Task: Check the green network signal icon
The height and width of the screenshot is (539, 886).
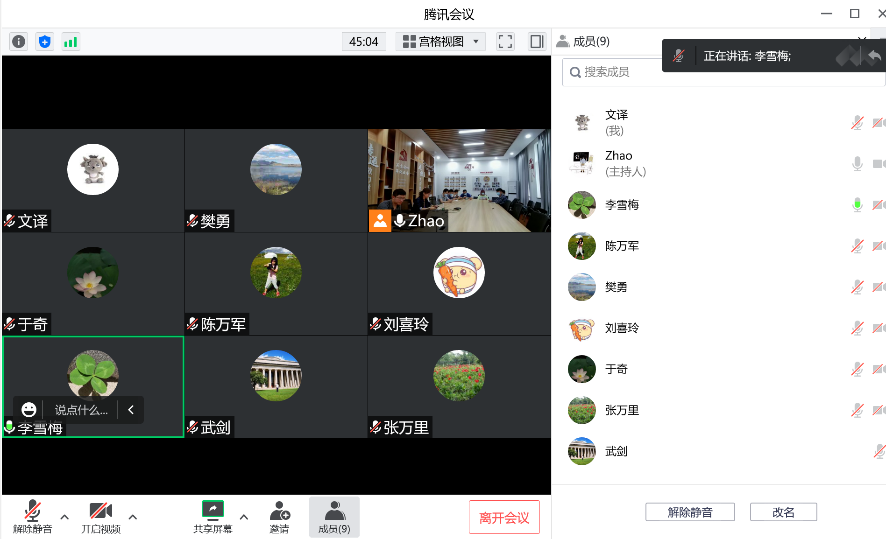Action: point(70,41)
